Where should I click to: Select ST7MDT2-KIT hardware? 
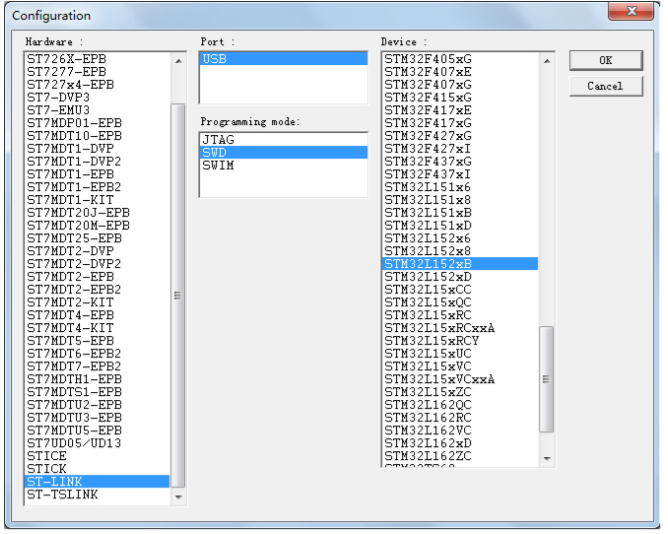coord(98,302)
